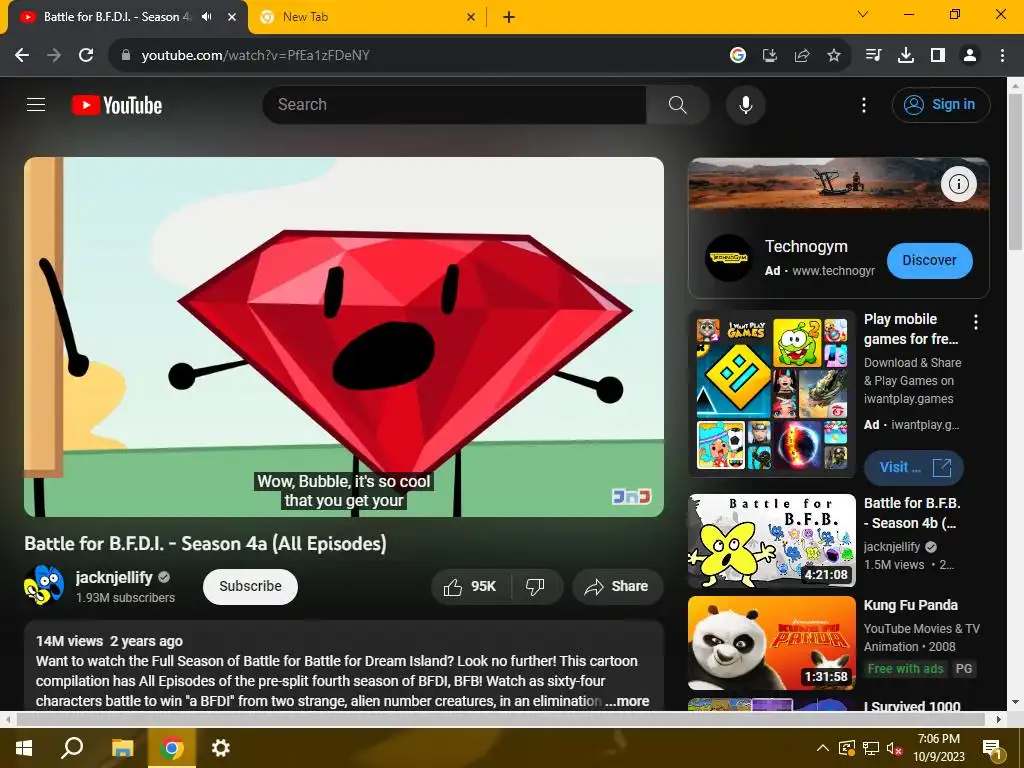The image size is (1024, 768).
Task: Open a new browser tab with plus
Action: (x=509, y=17)
